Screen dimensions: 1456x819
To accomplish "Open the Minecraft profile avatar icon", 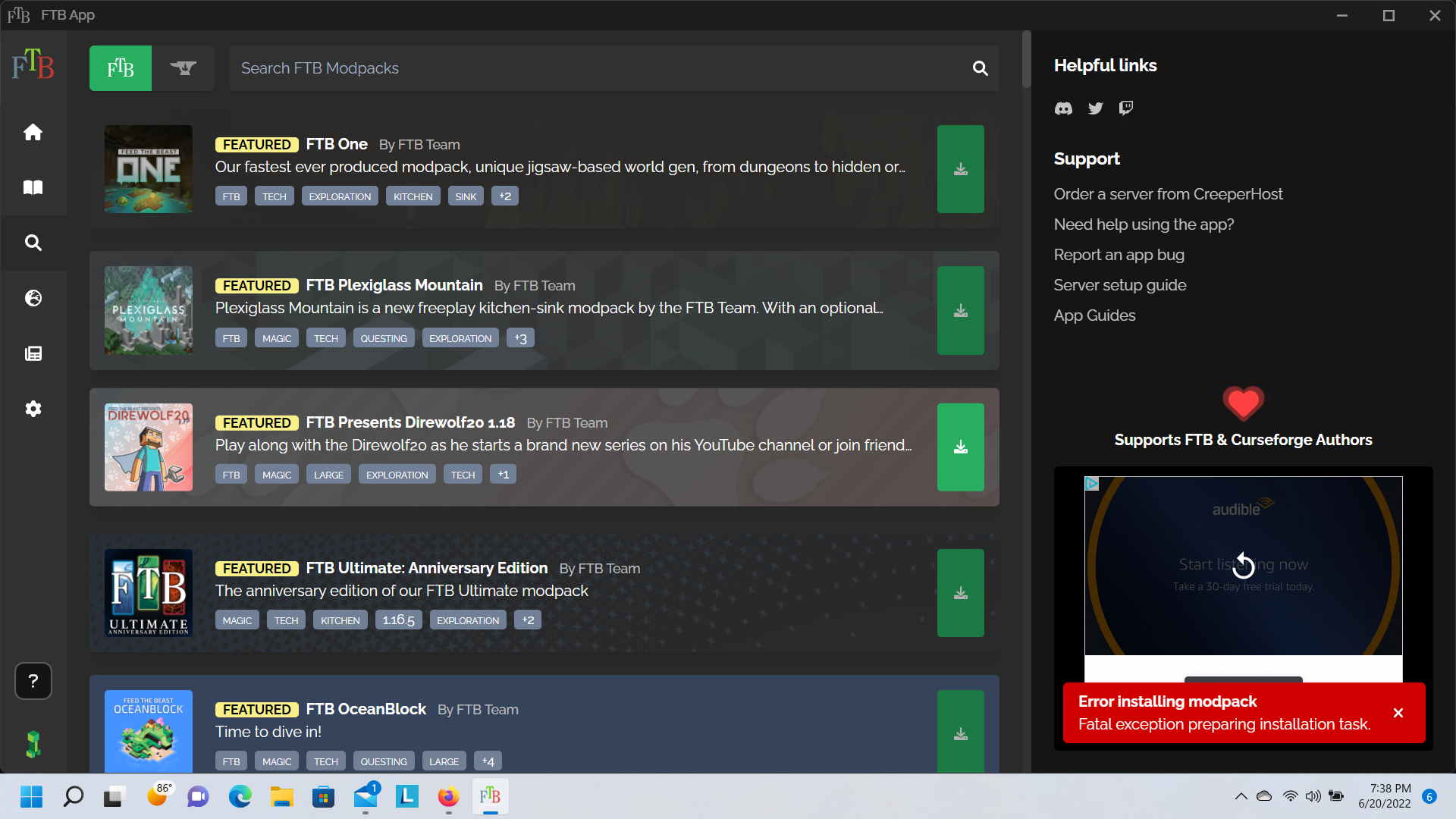I will (33, 744).
